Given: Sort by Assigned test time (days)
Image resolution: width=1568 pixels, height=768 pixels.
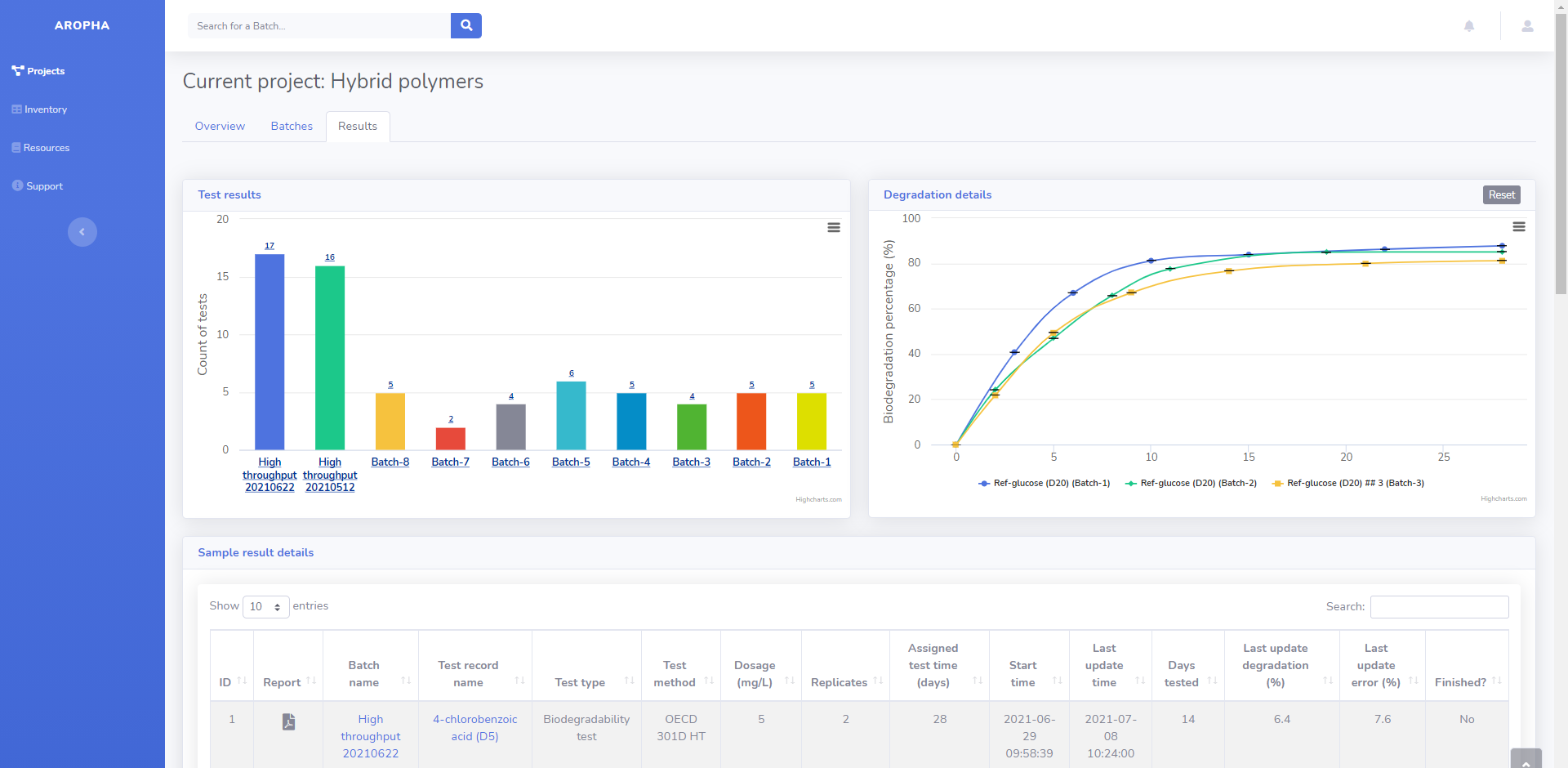Looking at the screenshot, I should point(978,681).
